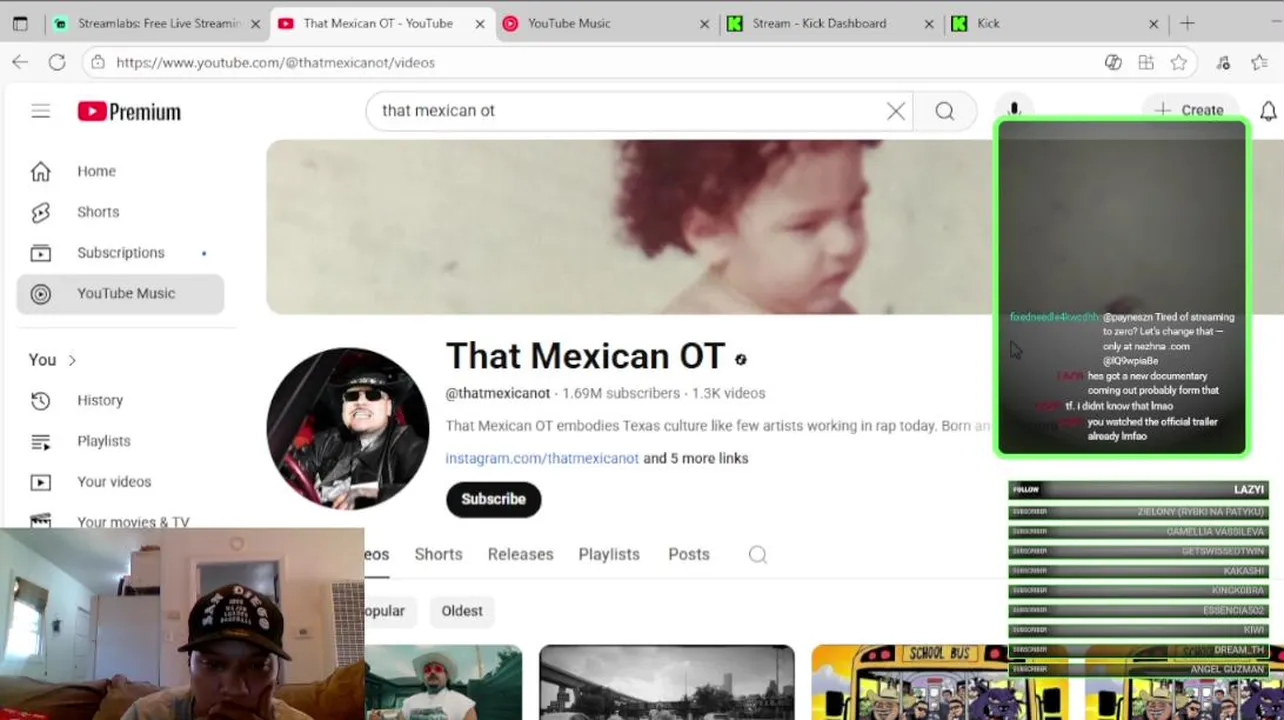Click the magnifier search button
The image size is (1284, 720).
click(x=945, y=111)
